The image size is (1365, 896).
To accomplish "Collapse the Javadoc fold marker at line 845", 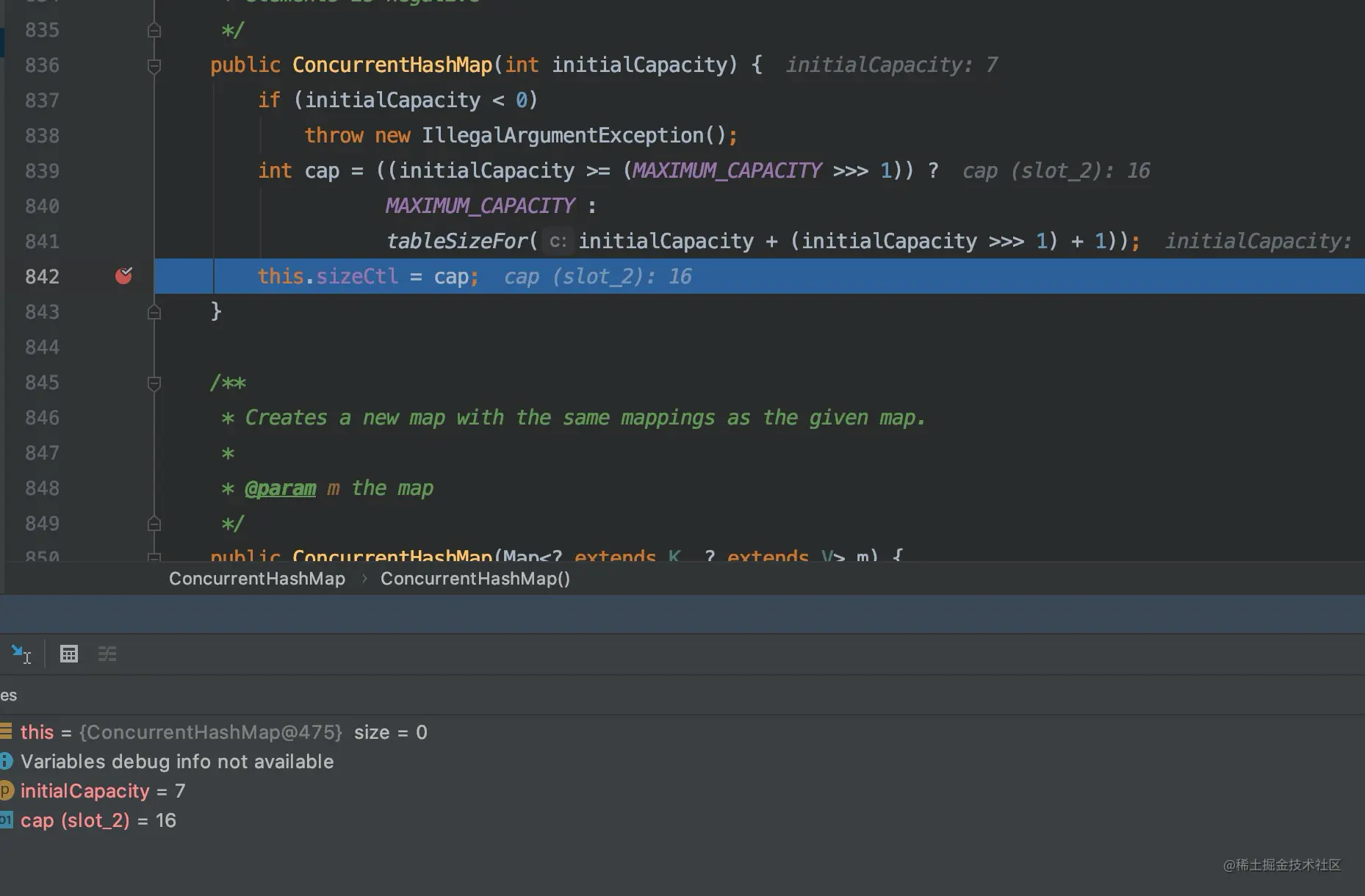I will click(154, 383).
